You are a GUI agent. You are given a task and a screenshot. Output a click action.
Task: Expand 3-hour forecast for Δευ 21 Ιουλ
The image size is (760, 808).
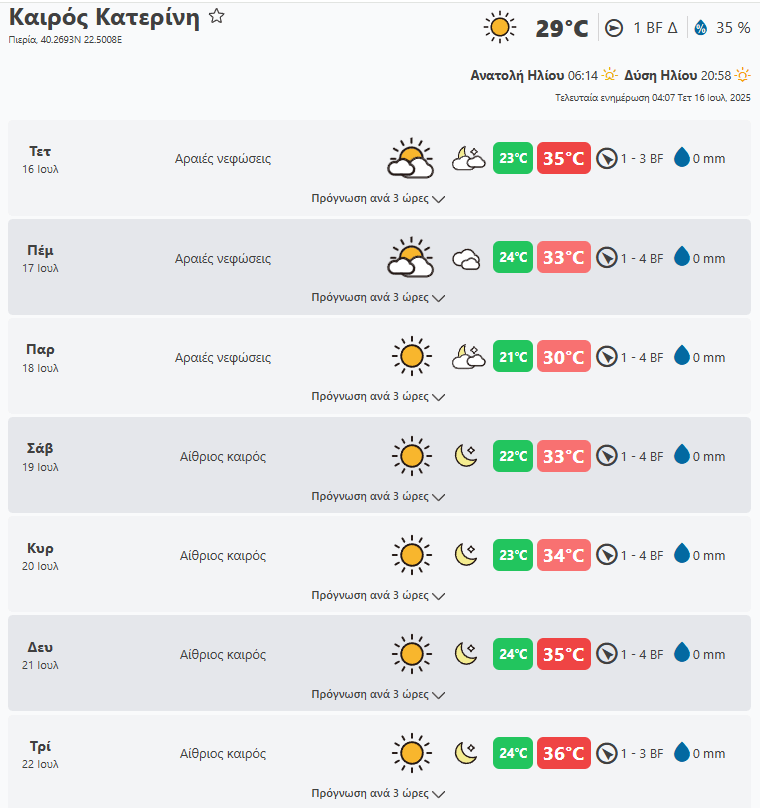[378, 693]
